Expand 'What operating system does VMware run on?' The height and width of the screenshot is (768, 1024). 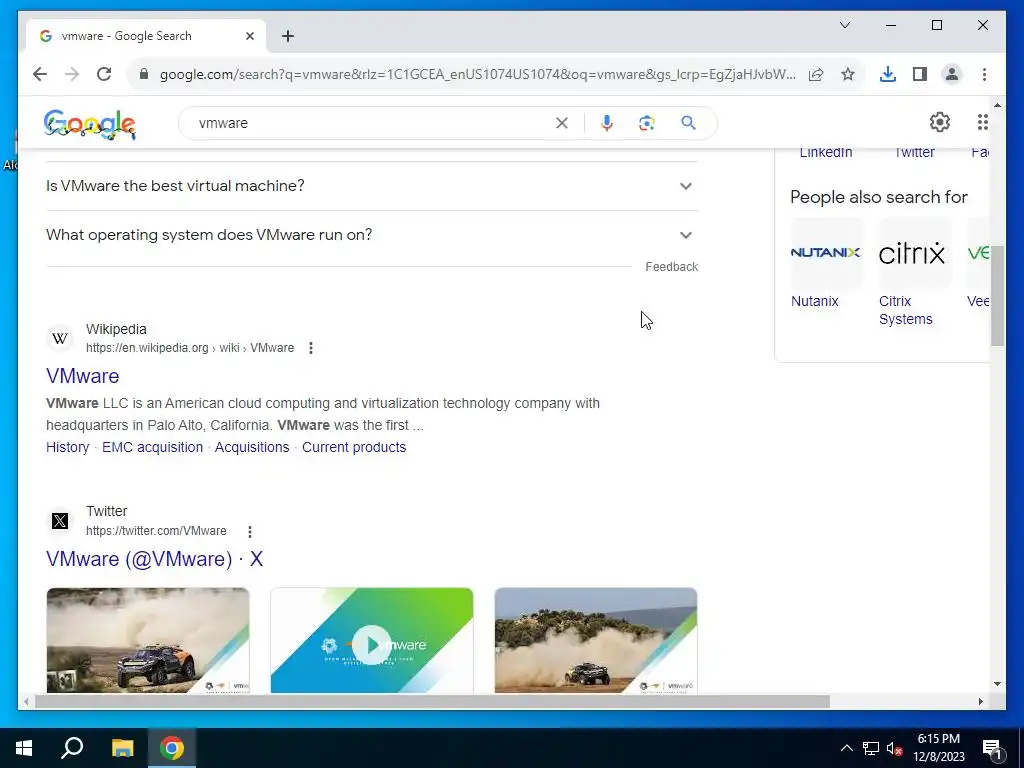point(372,235)
